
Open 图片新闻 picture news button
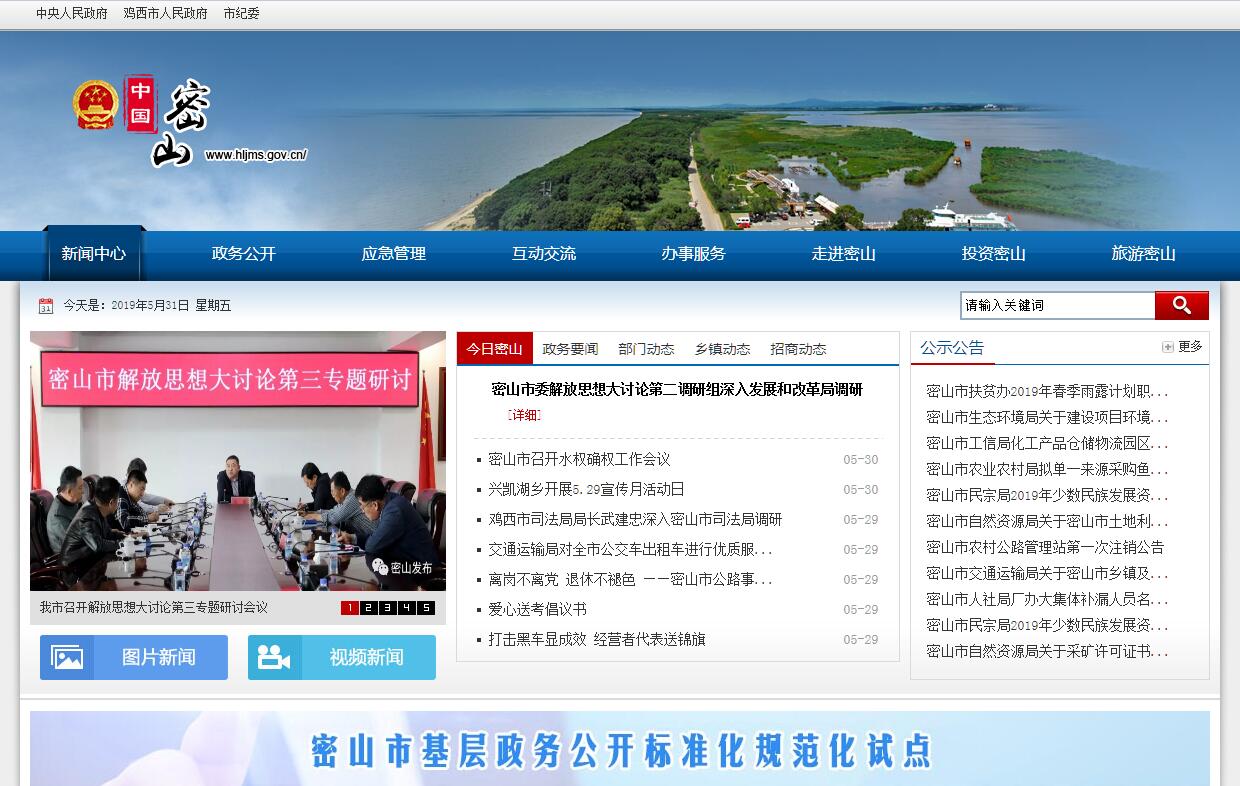pos(134,657)
